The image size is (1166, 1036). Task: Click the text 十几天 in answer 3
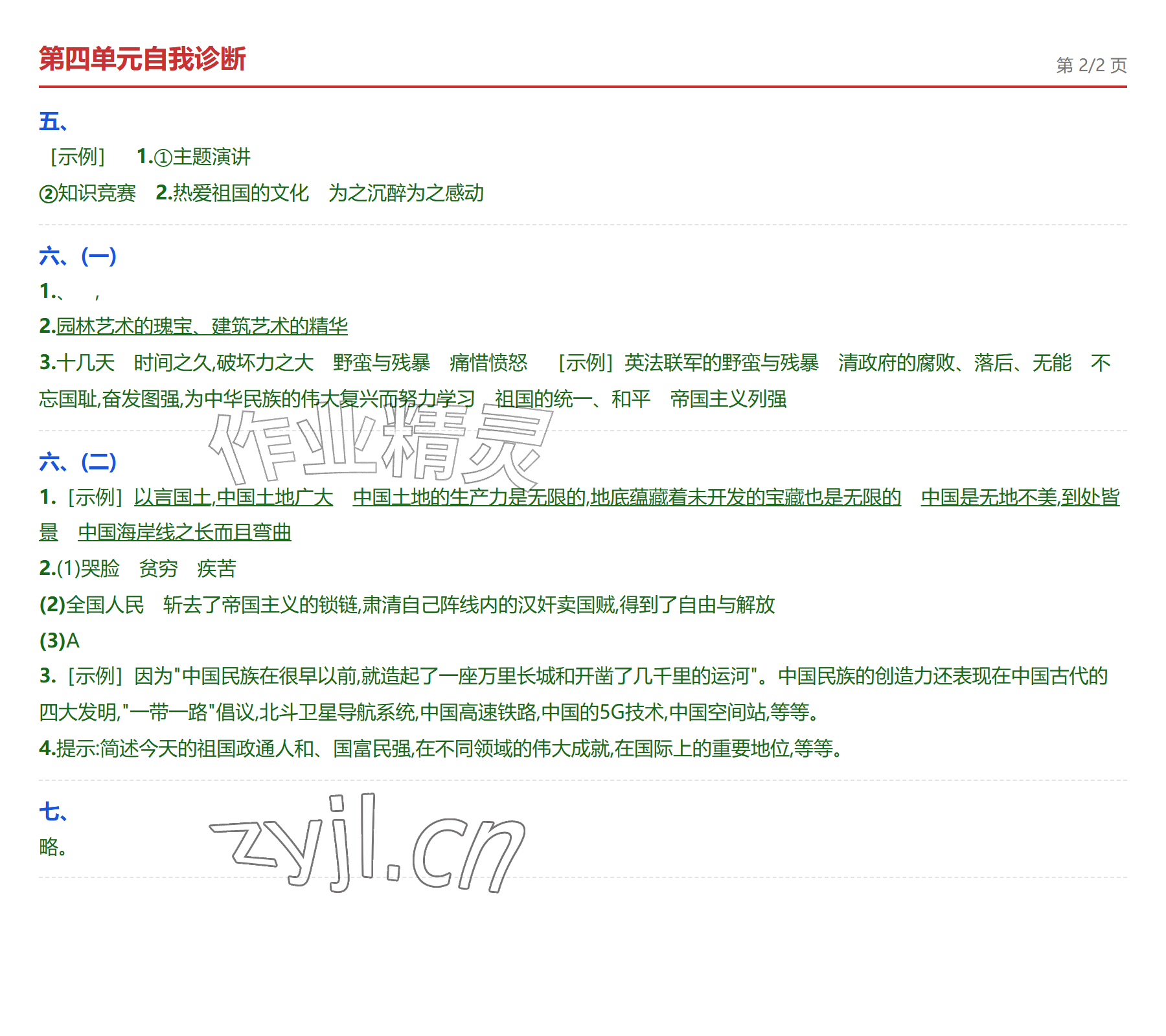tap(86, 363)
